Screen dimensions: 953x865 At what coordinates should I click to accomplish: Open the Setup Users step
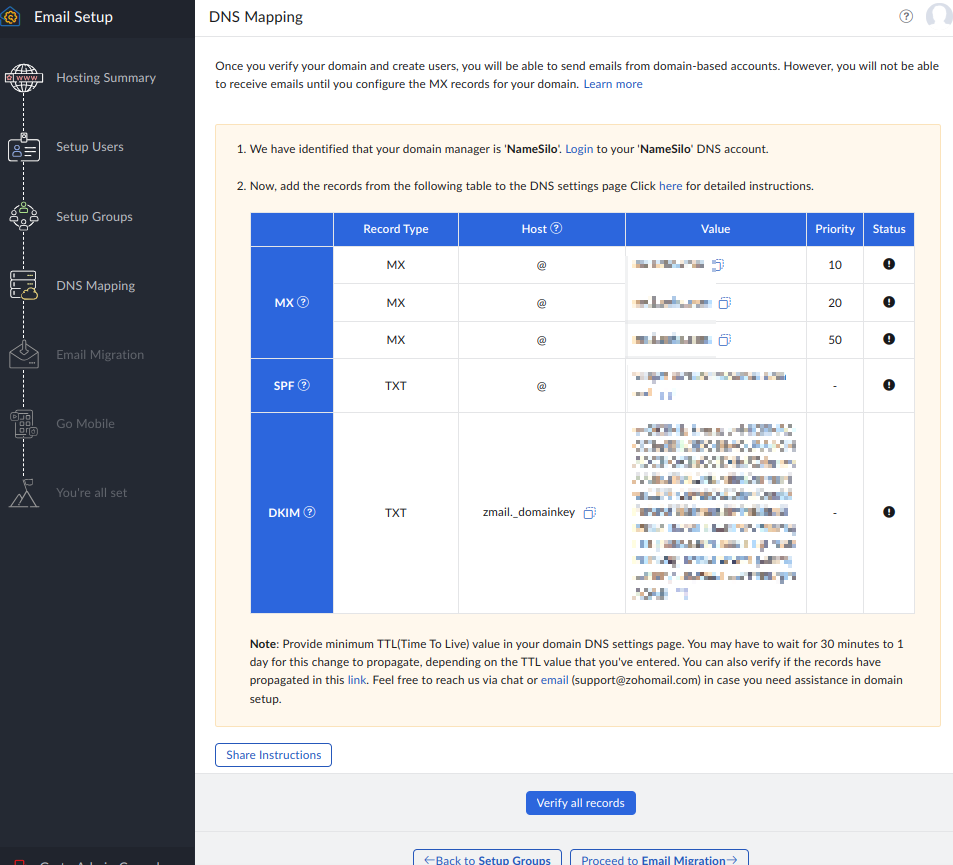coord(89,147)
